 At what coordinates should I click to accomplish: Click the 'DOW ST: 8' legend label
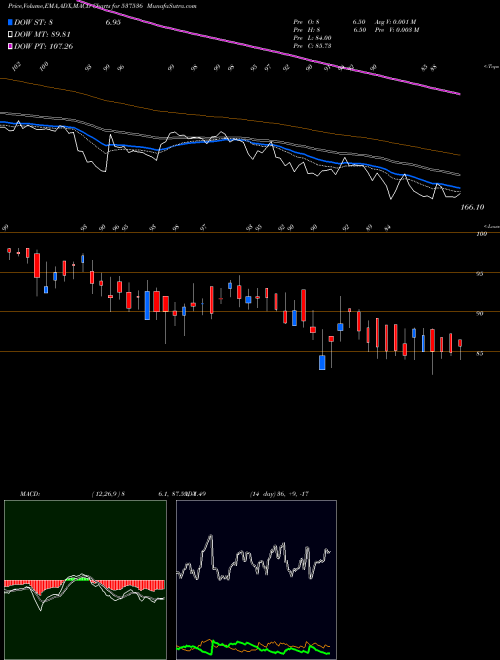(34, 22)
